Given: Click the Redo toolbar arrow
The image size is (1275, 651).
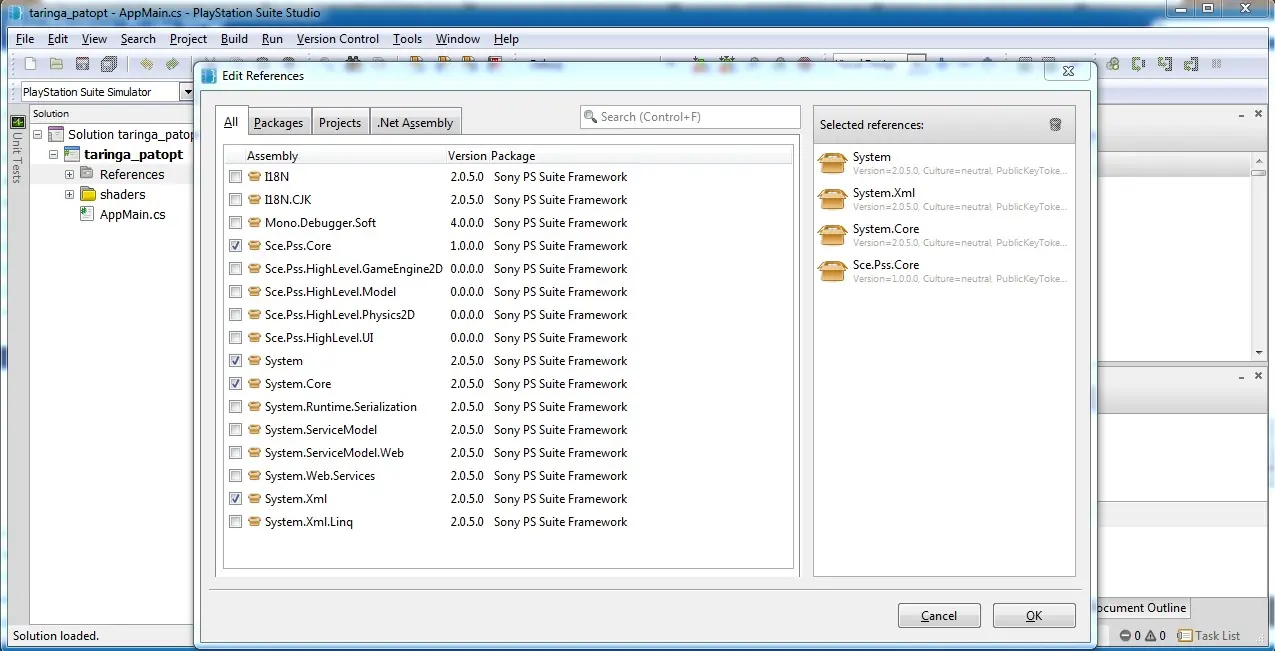Looking at the screenshot, I should pyautogui.click(x=172, y=64).
